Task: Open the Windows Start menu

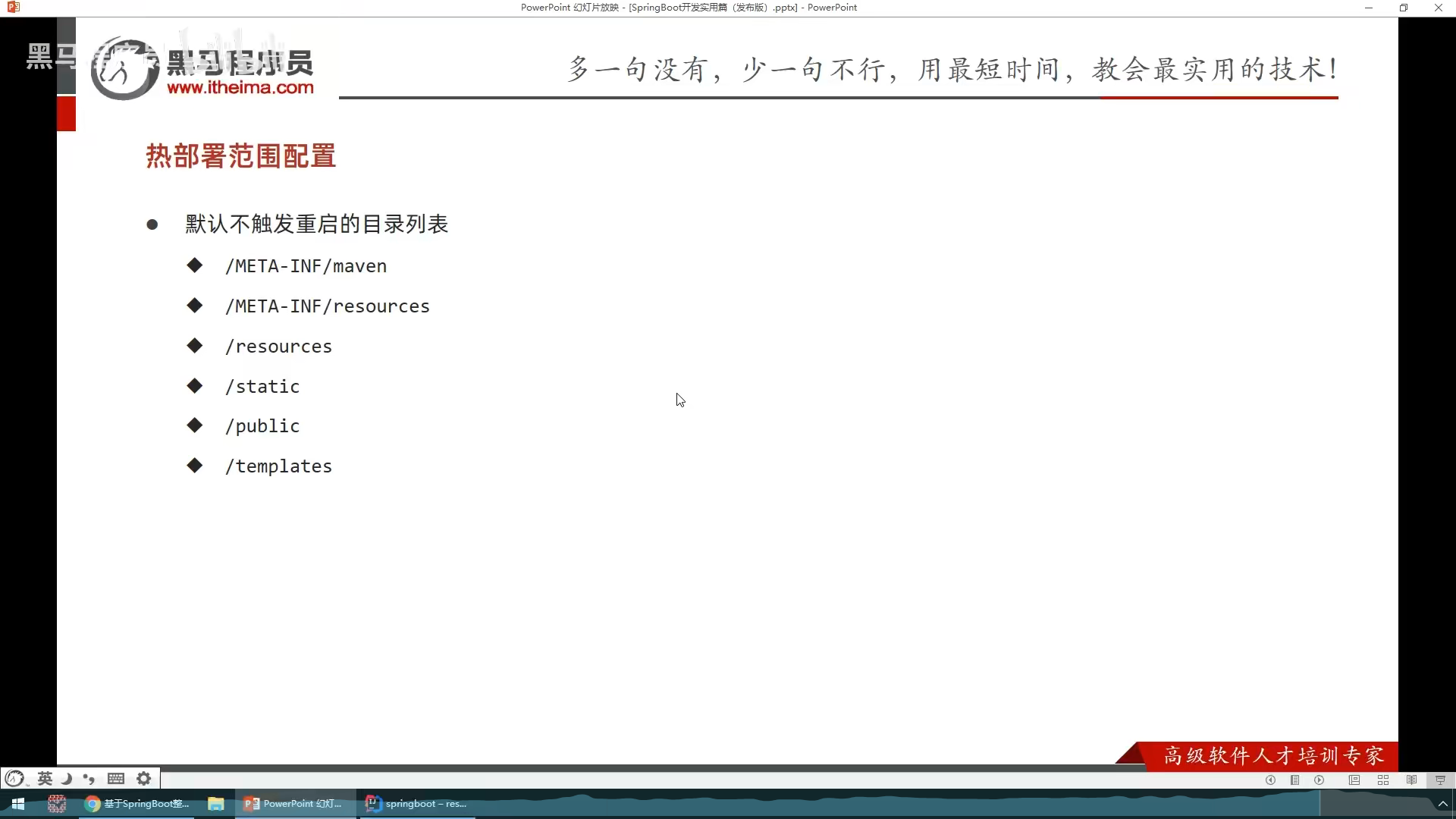Action: pos(18,804)
